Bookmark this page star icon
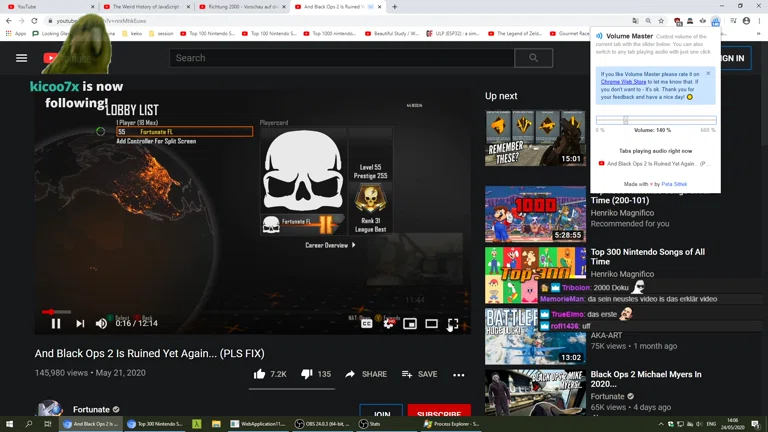 pyautogui.click(x=661, y=21)
